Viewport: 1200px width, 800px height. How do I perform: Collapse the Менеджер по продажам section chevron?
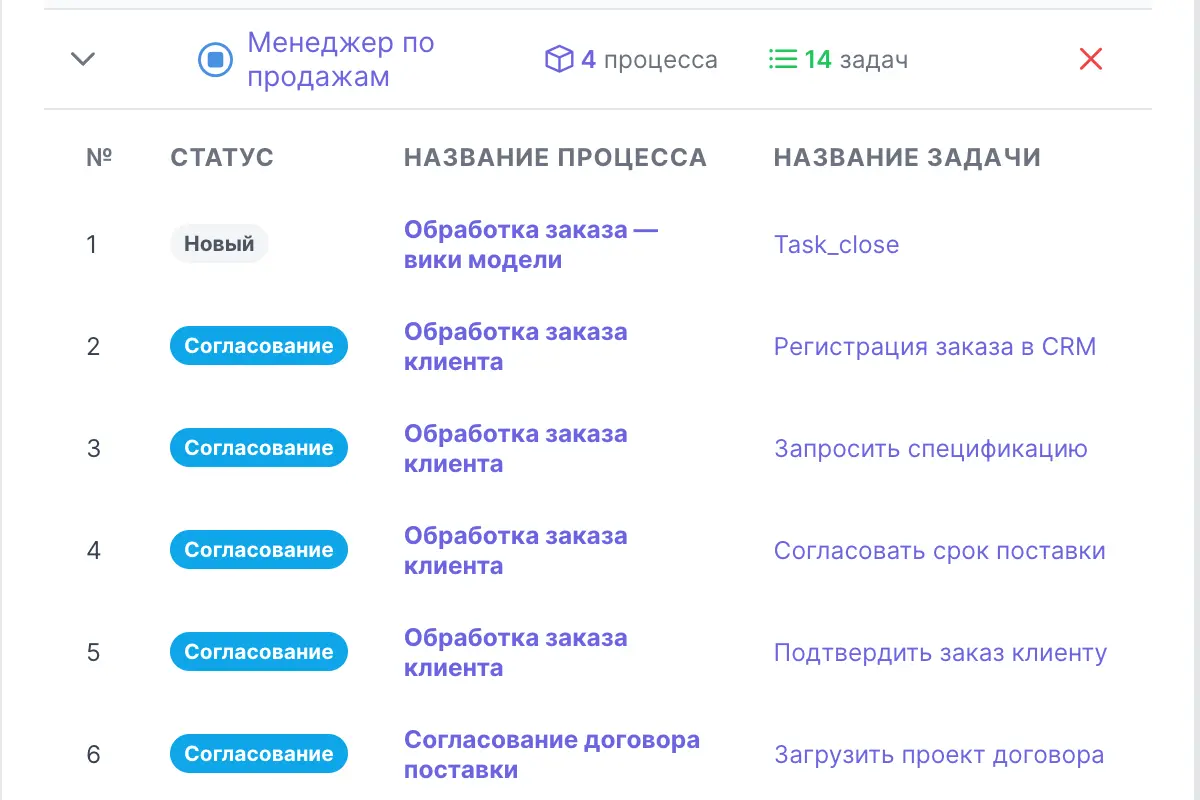[83, 59]
